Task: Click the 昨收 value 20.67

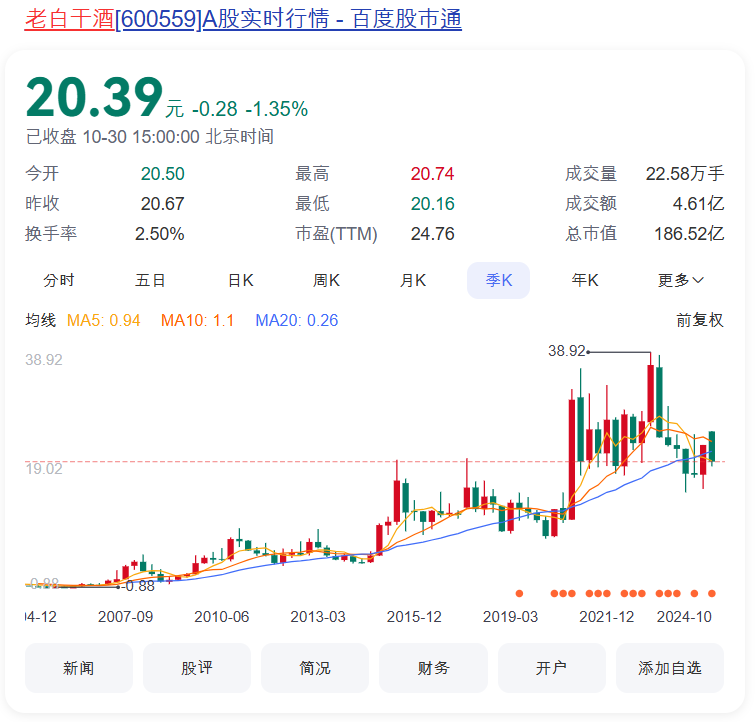Action: (162, 204)
